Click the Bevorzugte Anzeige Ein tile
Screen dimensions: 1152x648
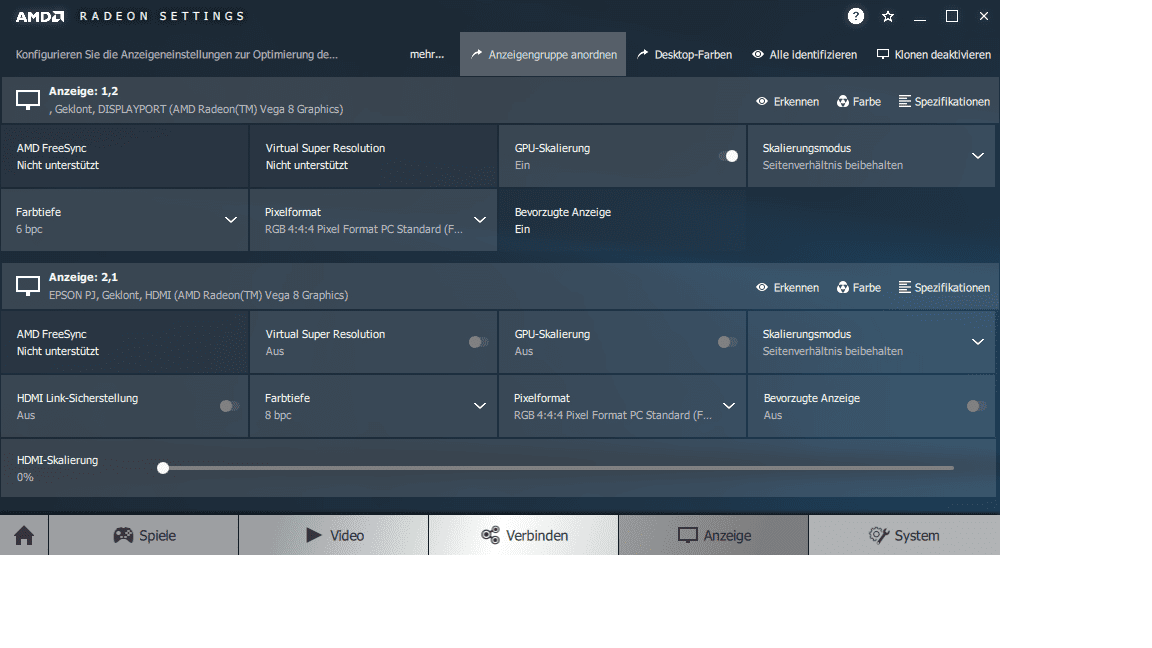(622, 220)
